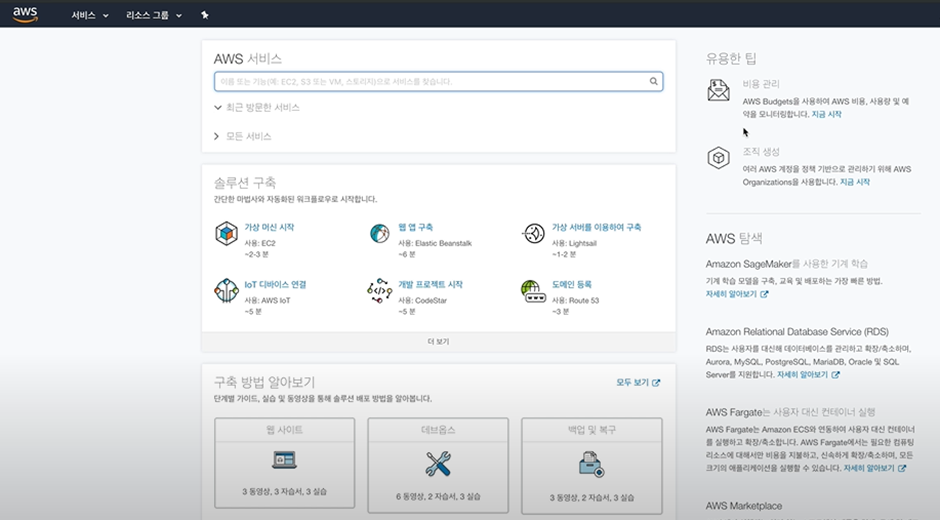
Task: Expand 모든 서비스 section
Action: [x=243, y=136]
